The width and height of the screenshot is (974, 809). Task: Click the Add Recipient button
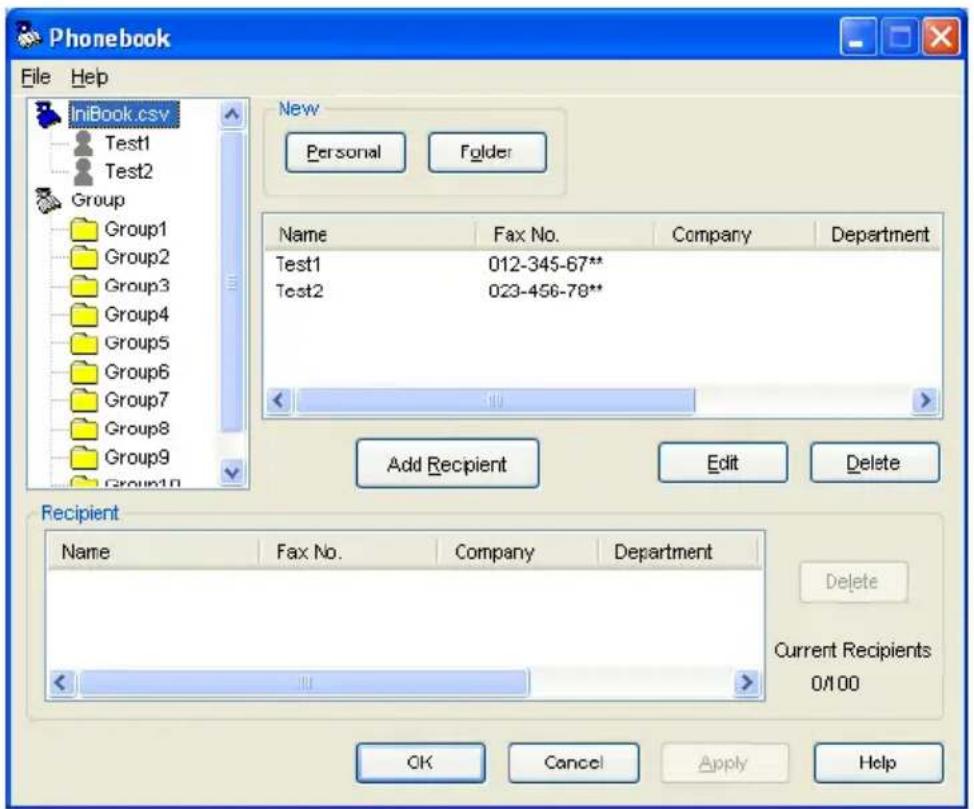coord(447,464)
